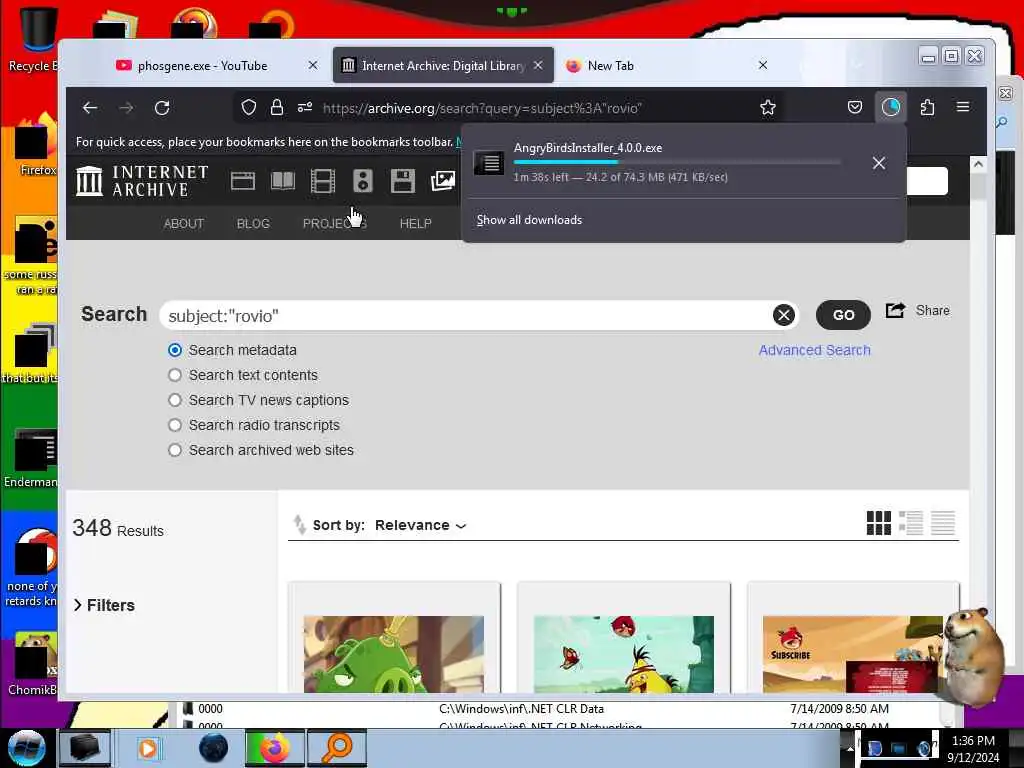Open the Texts book icon
This screenshot has width=1024, height=768.
pos(283,181)
